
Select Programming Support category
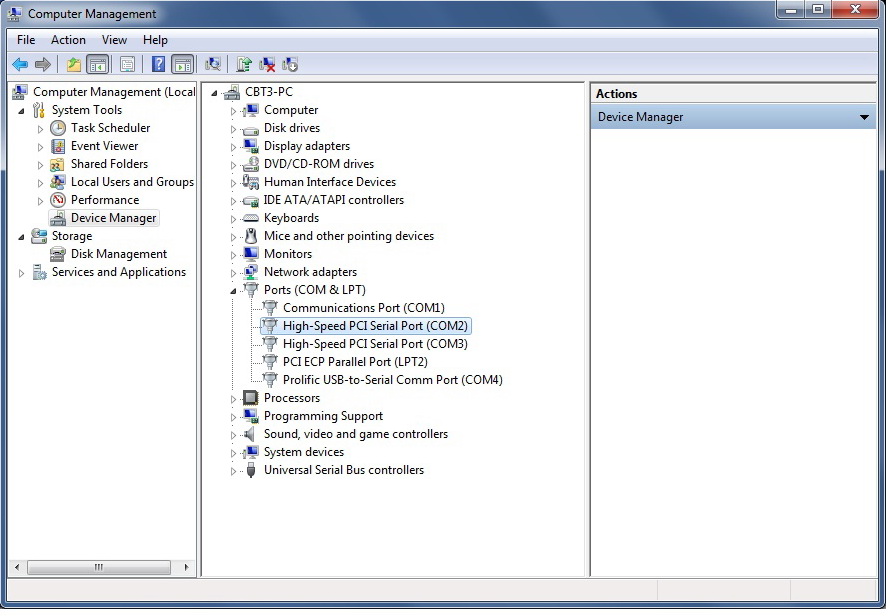(x=323, y=416)
